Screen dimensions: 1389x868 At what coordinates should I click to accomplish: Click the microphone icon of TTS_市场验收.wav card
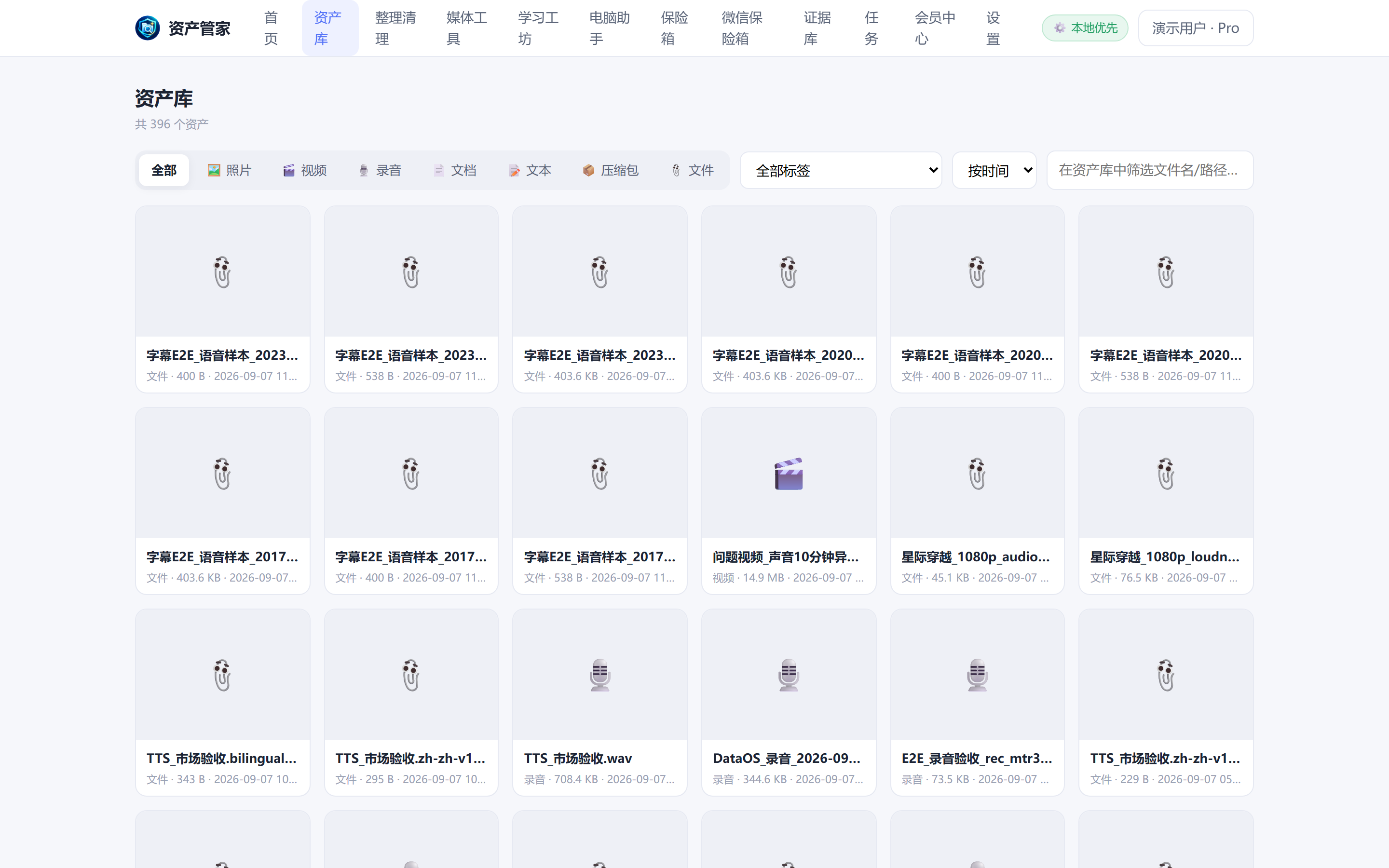click(600, 675)
